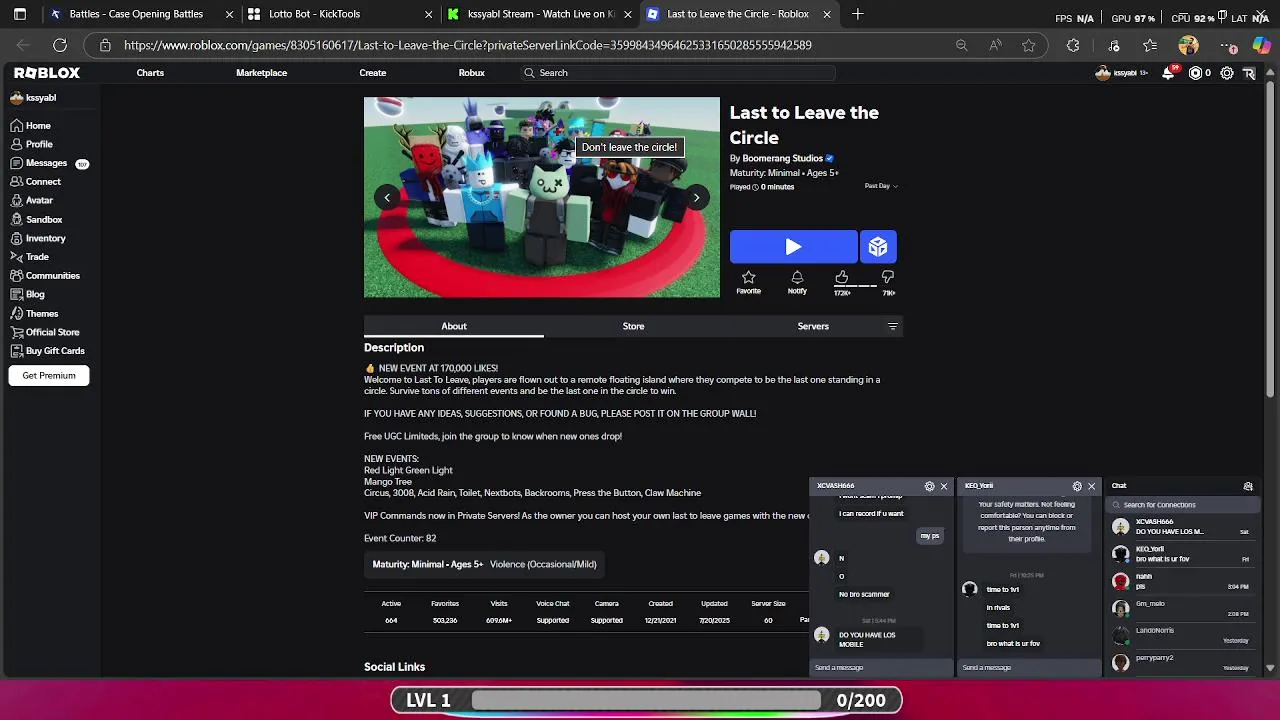The image size is (1280, 720).
Task: Close the KEO_Yorii chat window
Action: tap(1091, 486)
